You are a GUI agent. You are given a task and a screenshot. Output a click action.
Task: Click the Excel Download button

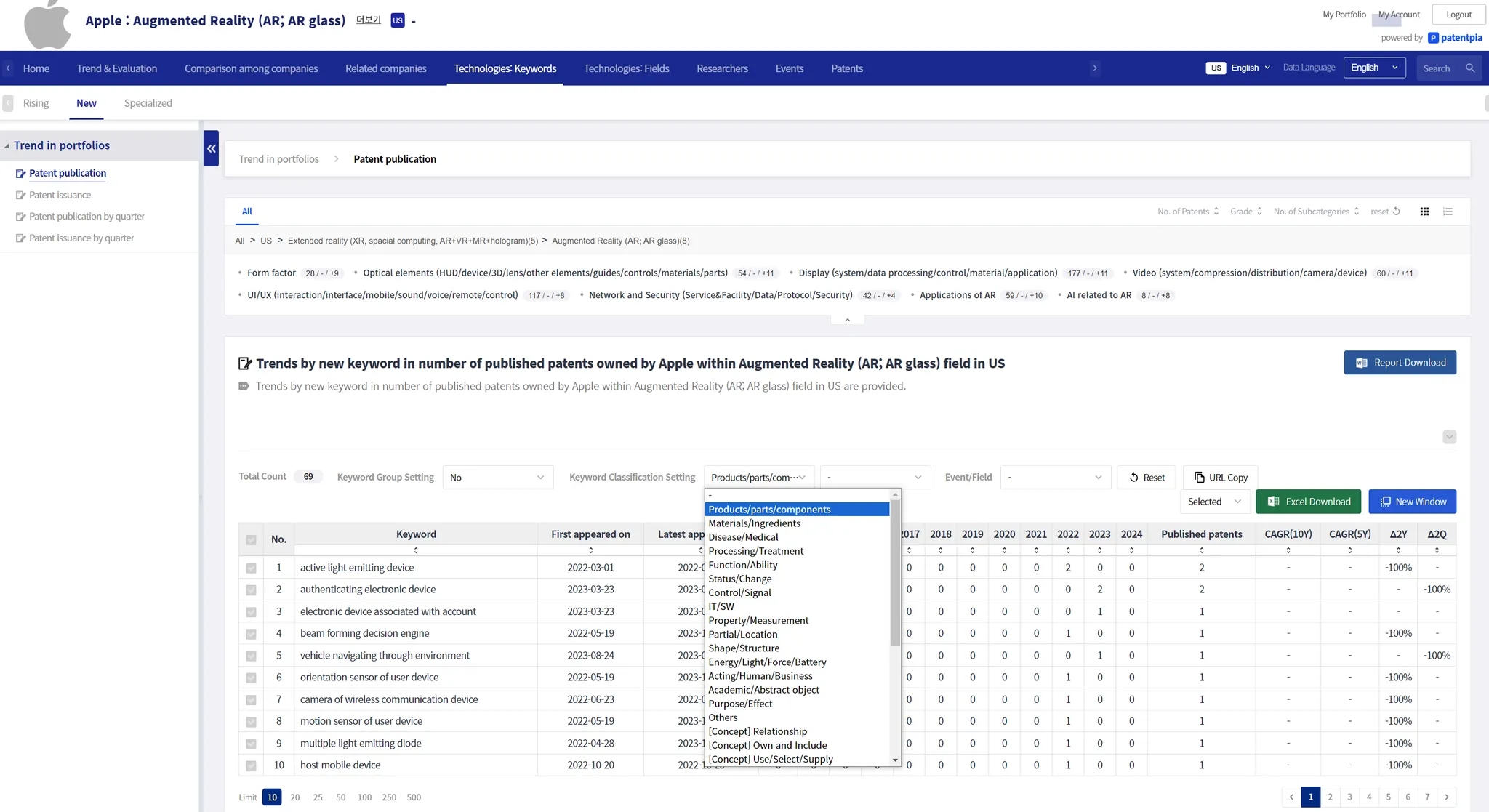[x=1308, y=502]
